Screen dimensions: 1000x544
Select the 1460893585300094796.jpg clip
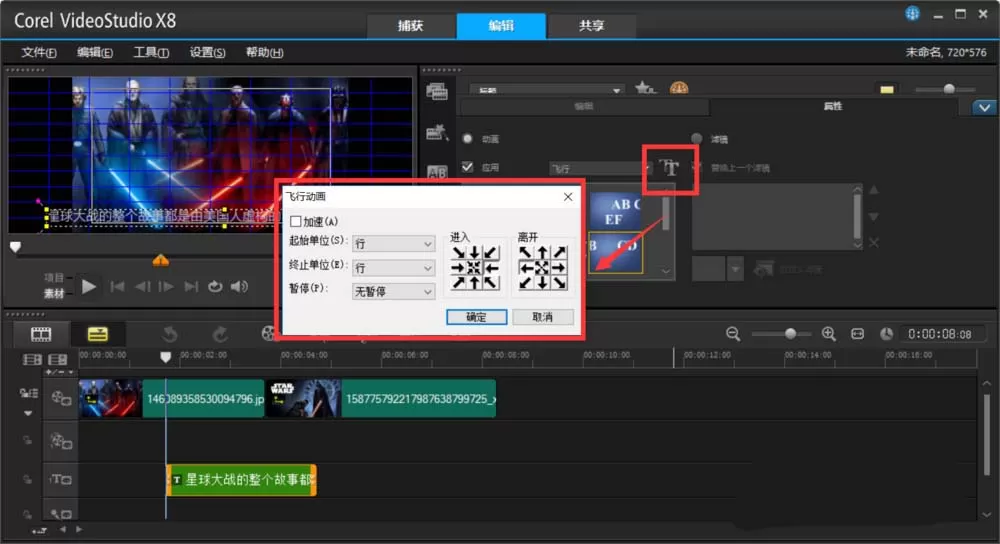tap(172, 399)
